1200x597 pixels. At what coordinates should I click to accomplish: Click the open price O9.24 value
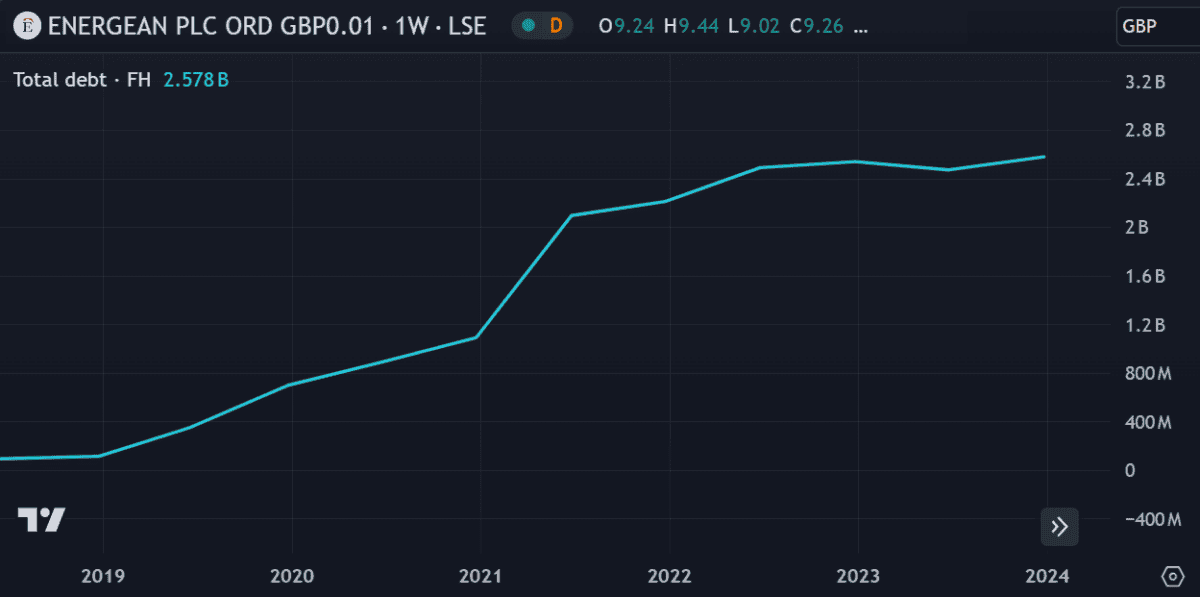tap(626, 26)
